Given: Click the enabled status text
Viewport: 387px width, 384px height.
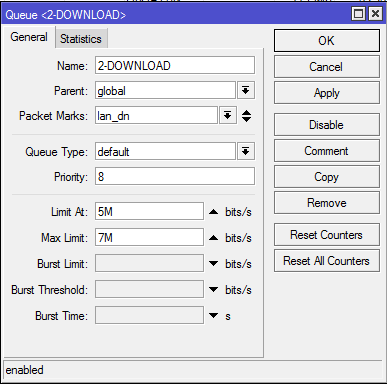Looking at the screenshot, I should [24, 370].
